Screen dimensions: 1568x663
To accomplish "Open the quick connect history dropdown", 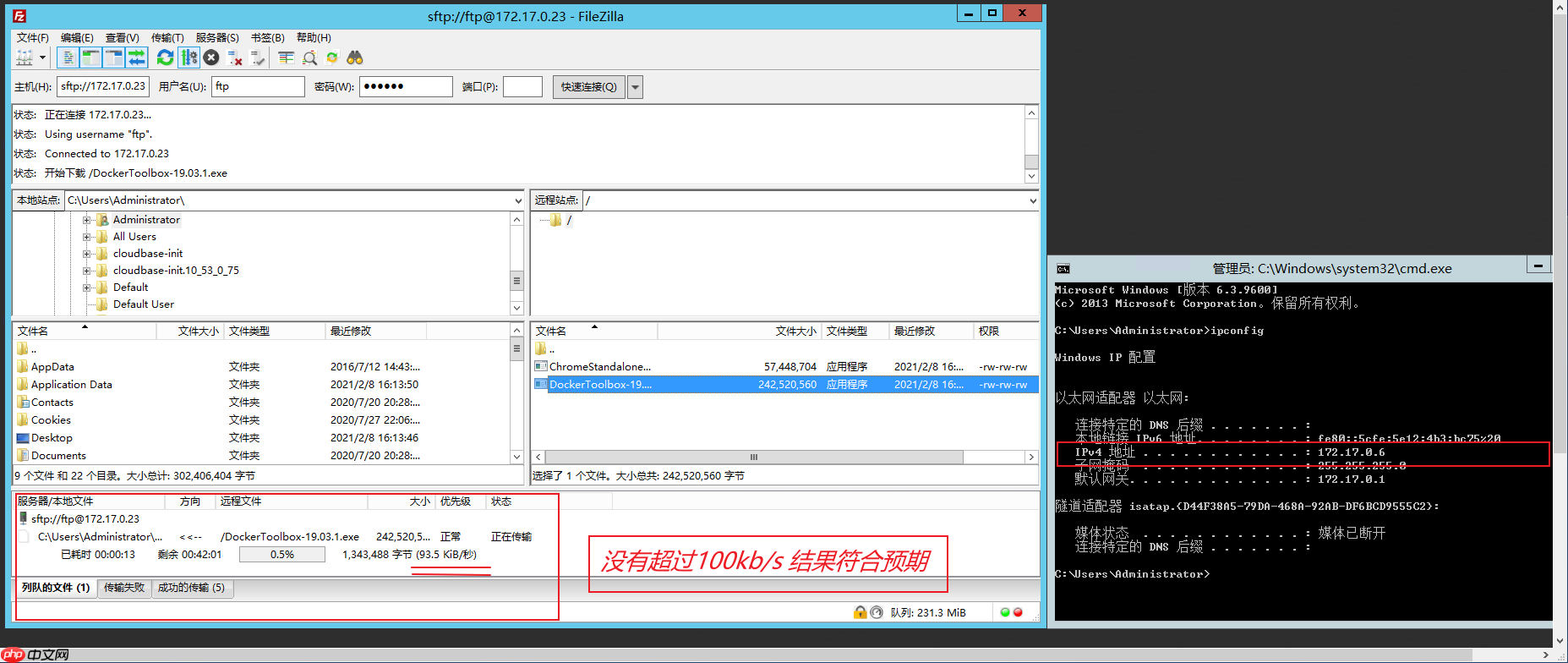I will (x=636, y=87).
